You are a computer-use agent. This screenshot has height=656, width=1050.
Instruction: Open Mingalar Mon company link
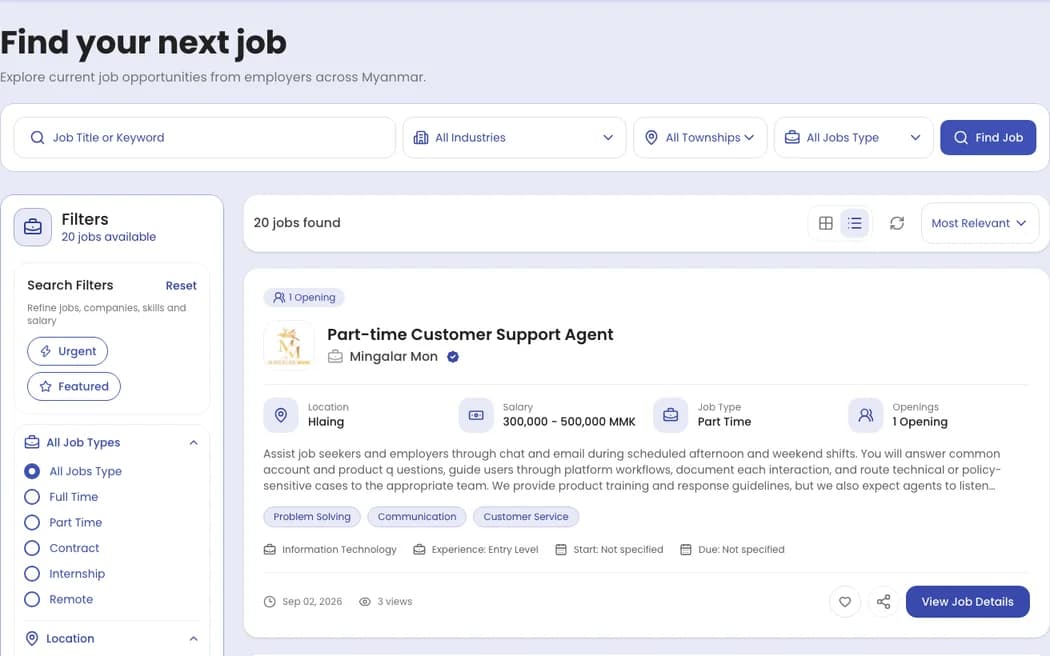(x=394, y=357)
